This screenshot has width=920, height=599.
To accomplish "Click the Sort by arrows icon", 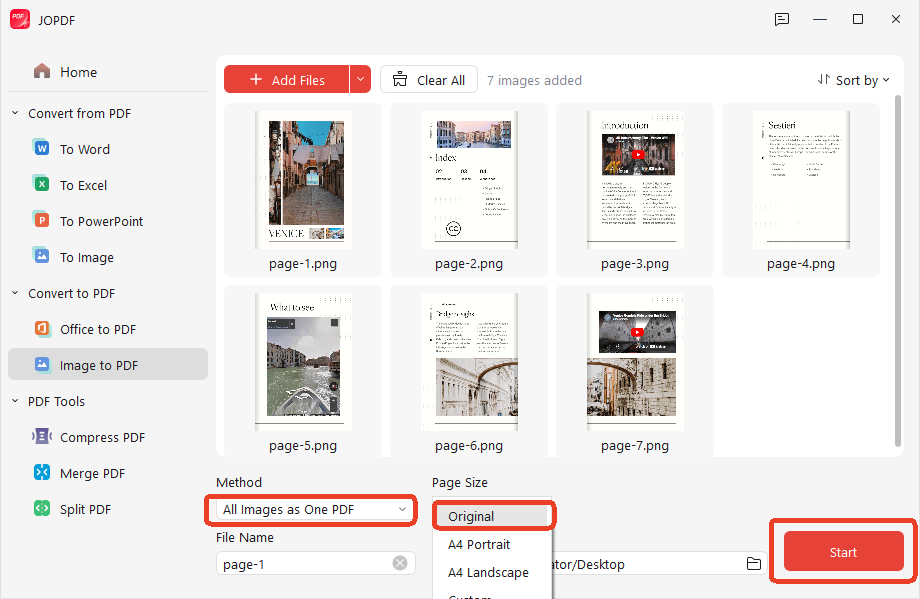I will (x=824, y=79).
